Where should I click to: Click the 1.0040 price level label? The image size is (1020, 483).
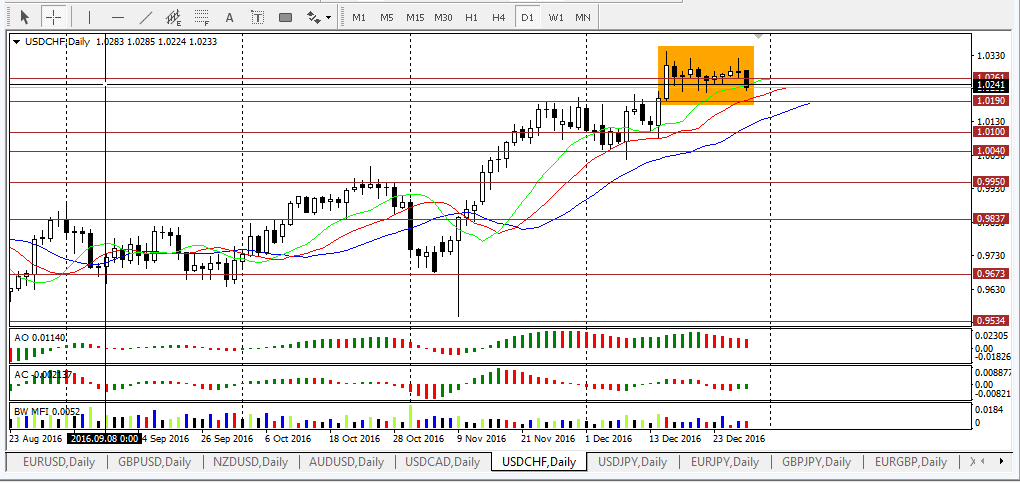(x=991, y=151)
